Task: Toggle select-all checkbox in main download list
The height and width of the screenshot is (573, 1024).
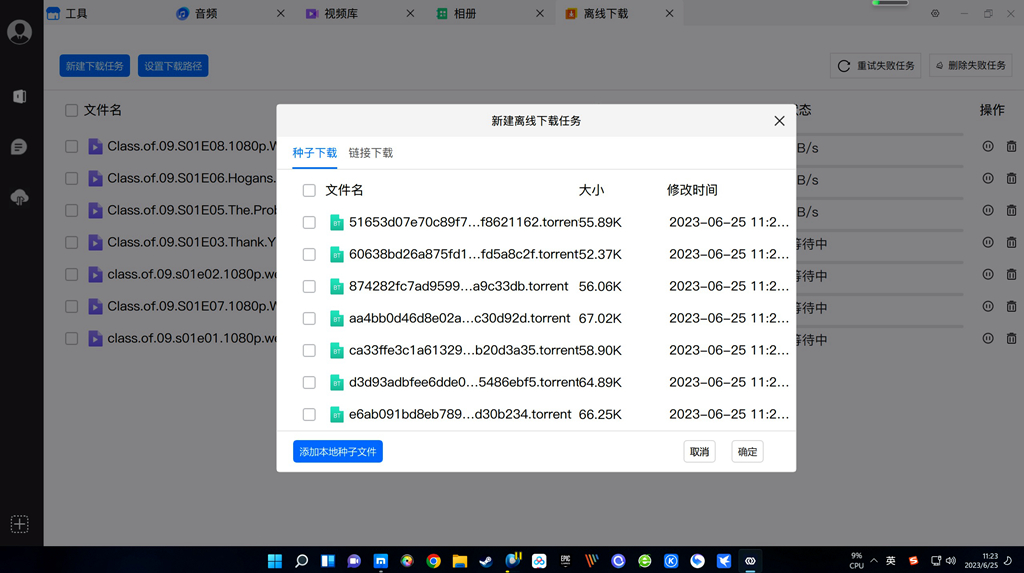Action: [71, 110]
